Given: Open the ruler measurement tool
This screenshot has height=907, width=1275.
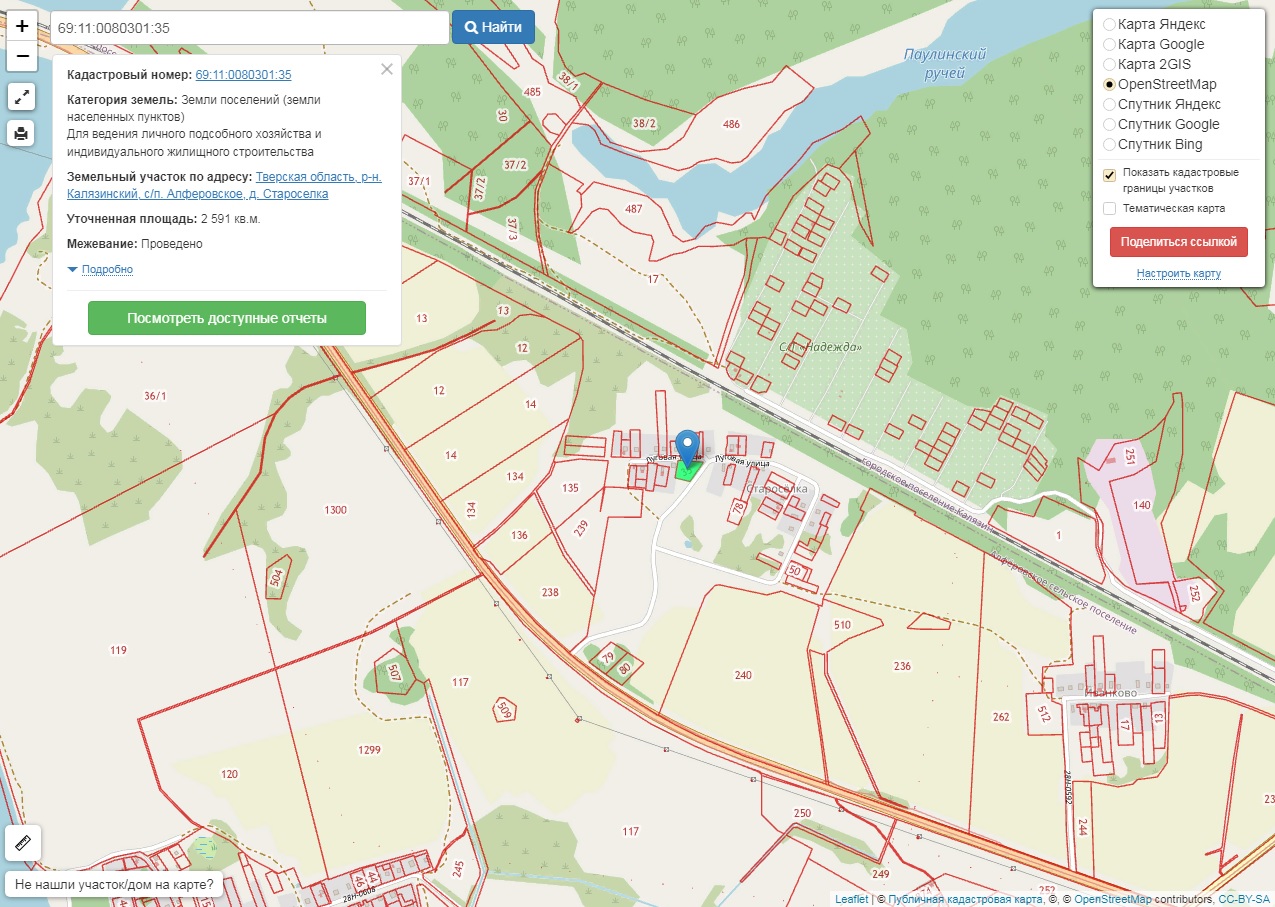Looking at the screenshot, I should [x=22, y=843].
